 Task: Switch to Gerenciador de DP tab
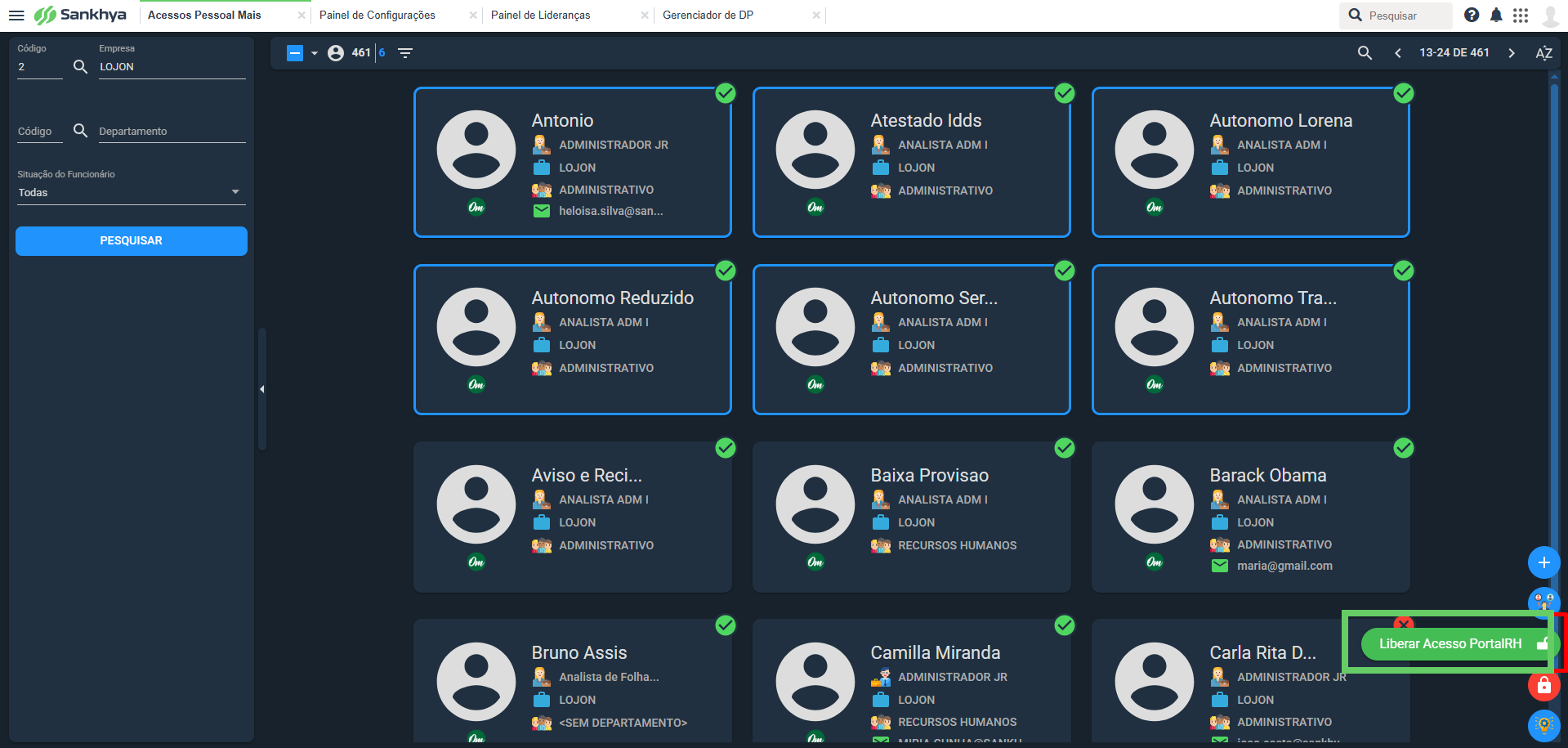(x=708, y=16)
